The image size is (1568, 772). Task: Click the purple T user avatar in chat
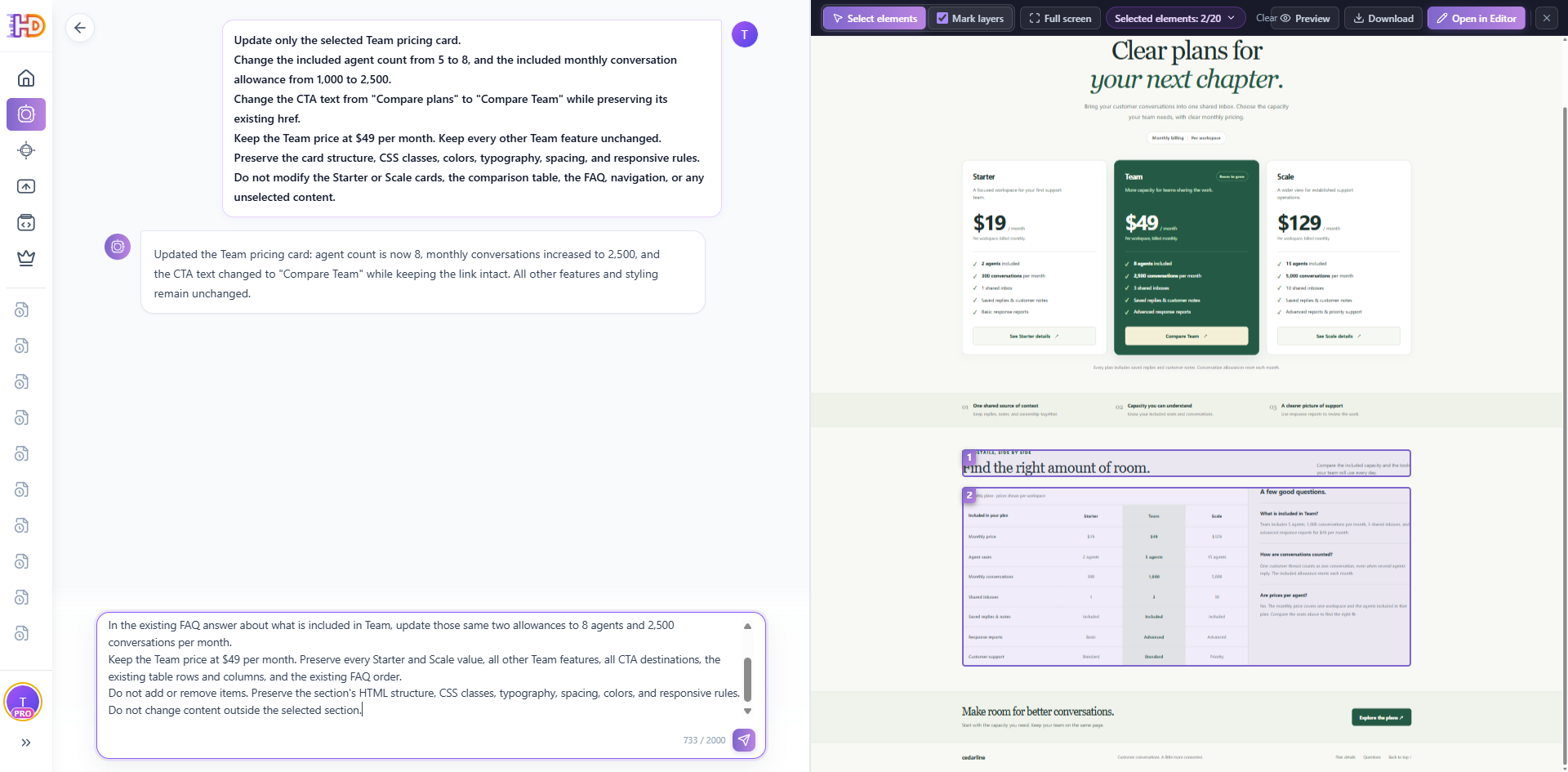coord(745,34)
